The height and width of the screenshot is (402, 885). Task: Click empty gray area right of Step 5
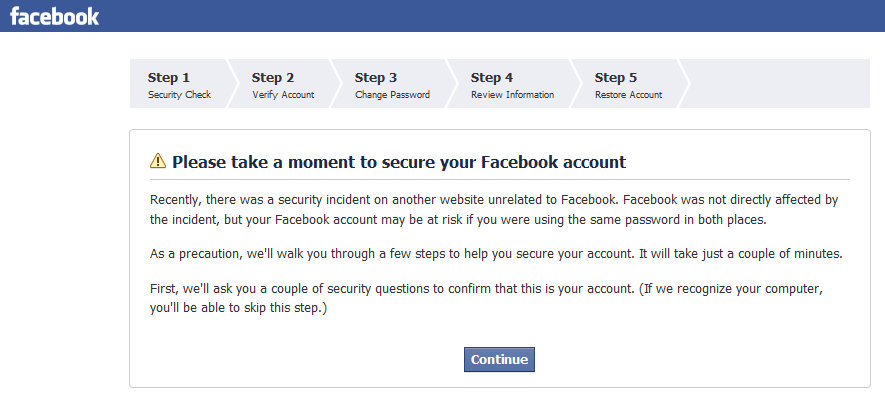(x=780, y=84)
